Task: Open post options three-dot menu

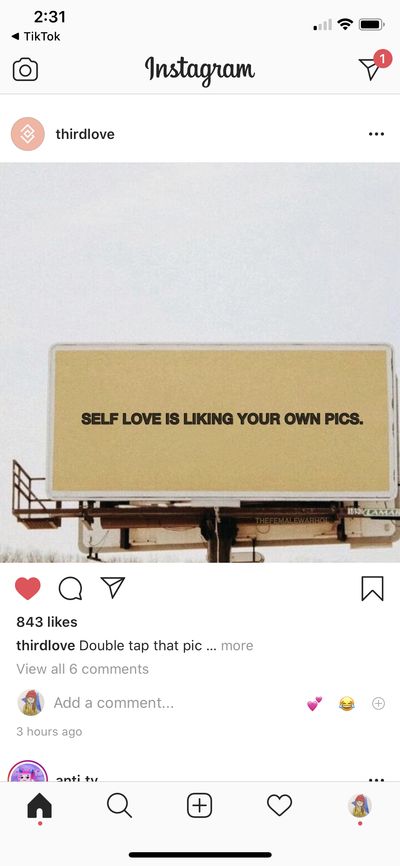Action: [x=376, y=134]
